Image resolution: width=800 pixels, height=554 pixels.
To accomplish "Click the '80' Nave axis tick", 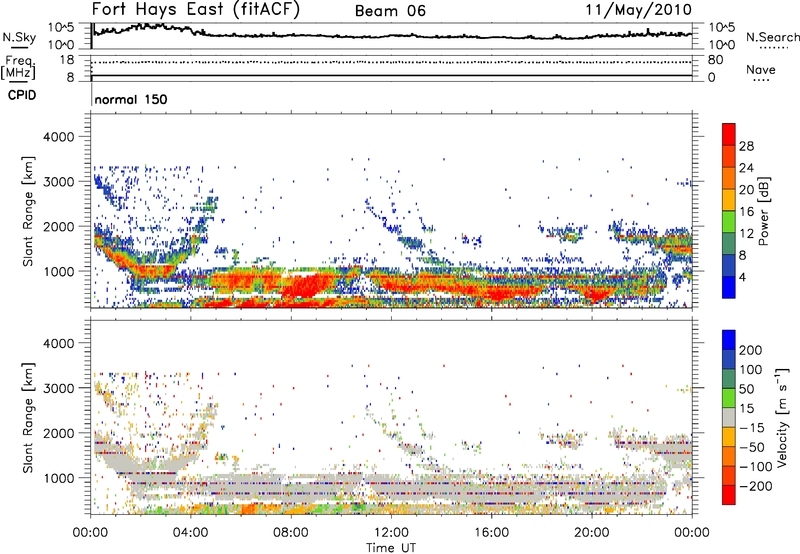I will (x=716, y=60).
